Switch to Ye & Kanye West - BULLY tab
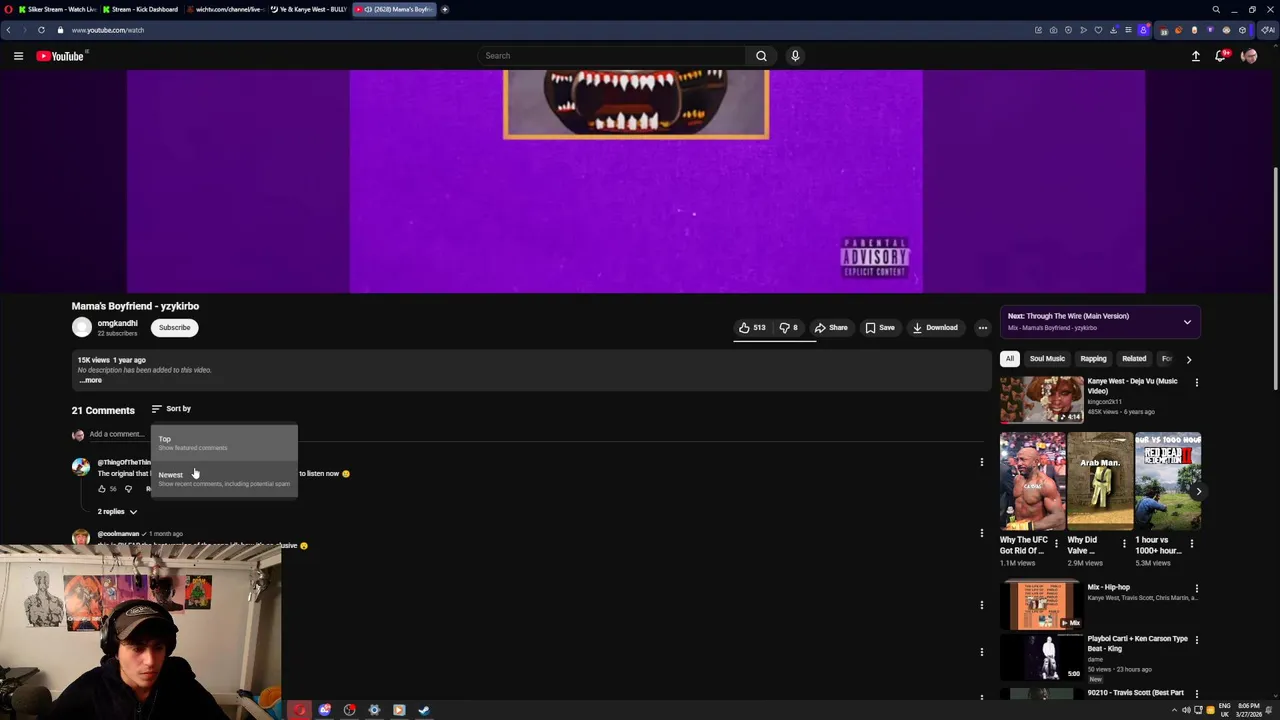 (309, 9)
